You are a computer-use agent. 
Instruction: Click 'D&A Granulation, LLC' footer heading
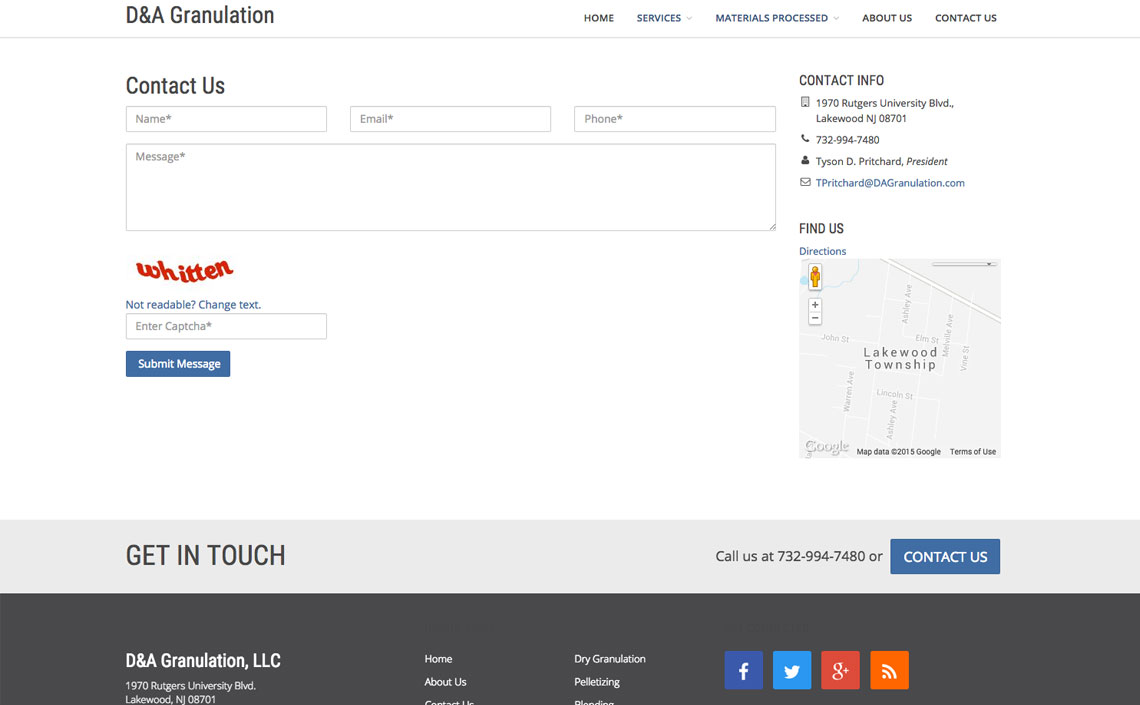click(x=203, y=661)
